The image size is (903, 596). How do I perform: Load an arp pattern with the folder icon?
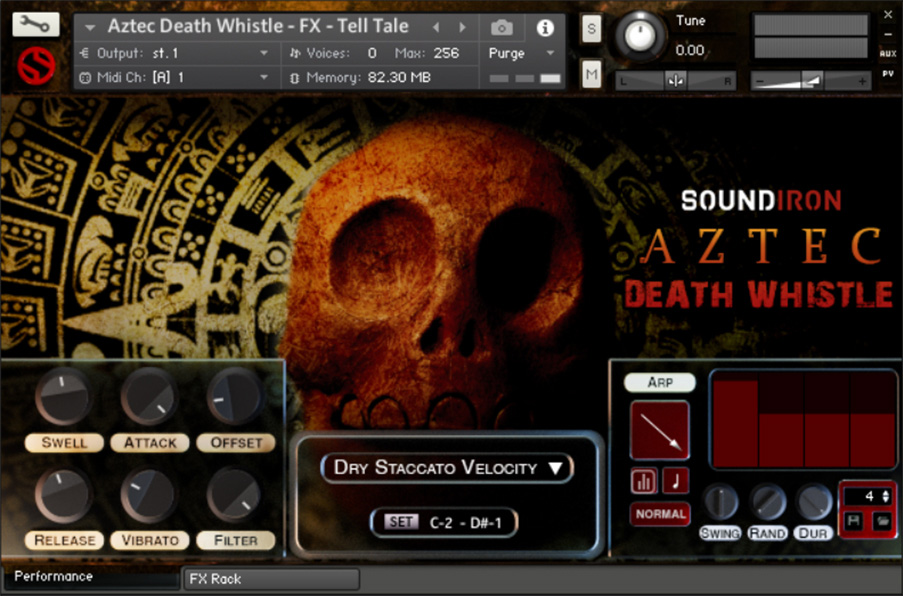[882, 522]
